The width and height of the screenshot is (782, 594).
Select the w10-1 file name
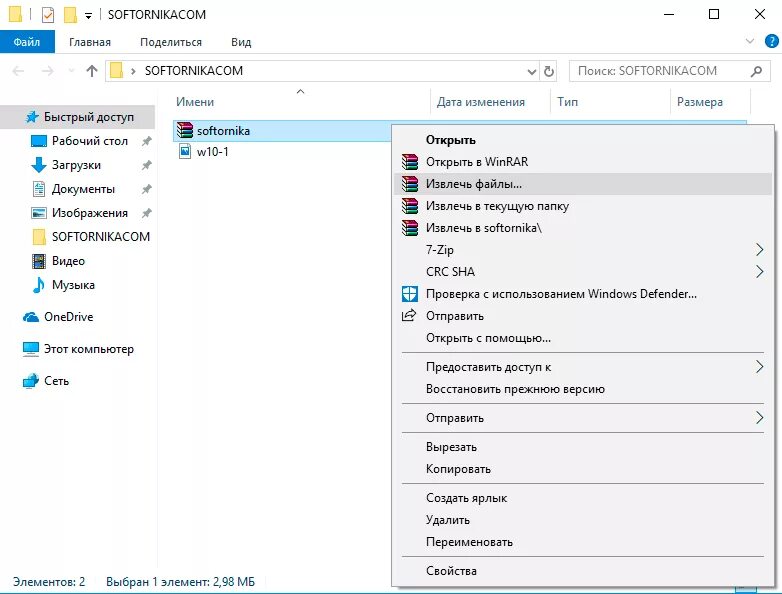coord(213,152)
